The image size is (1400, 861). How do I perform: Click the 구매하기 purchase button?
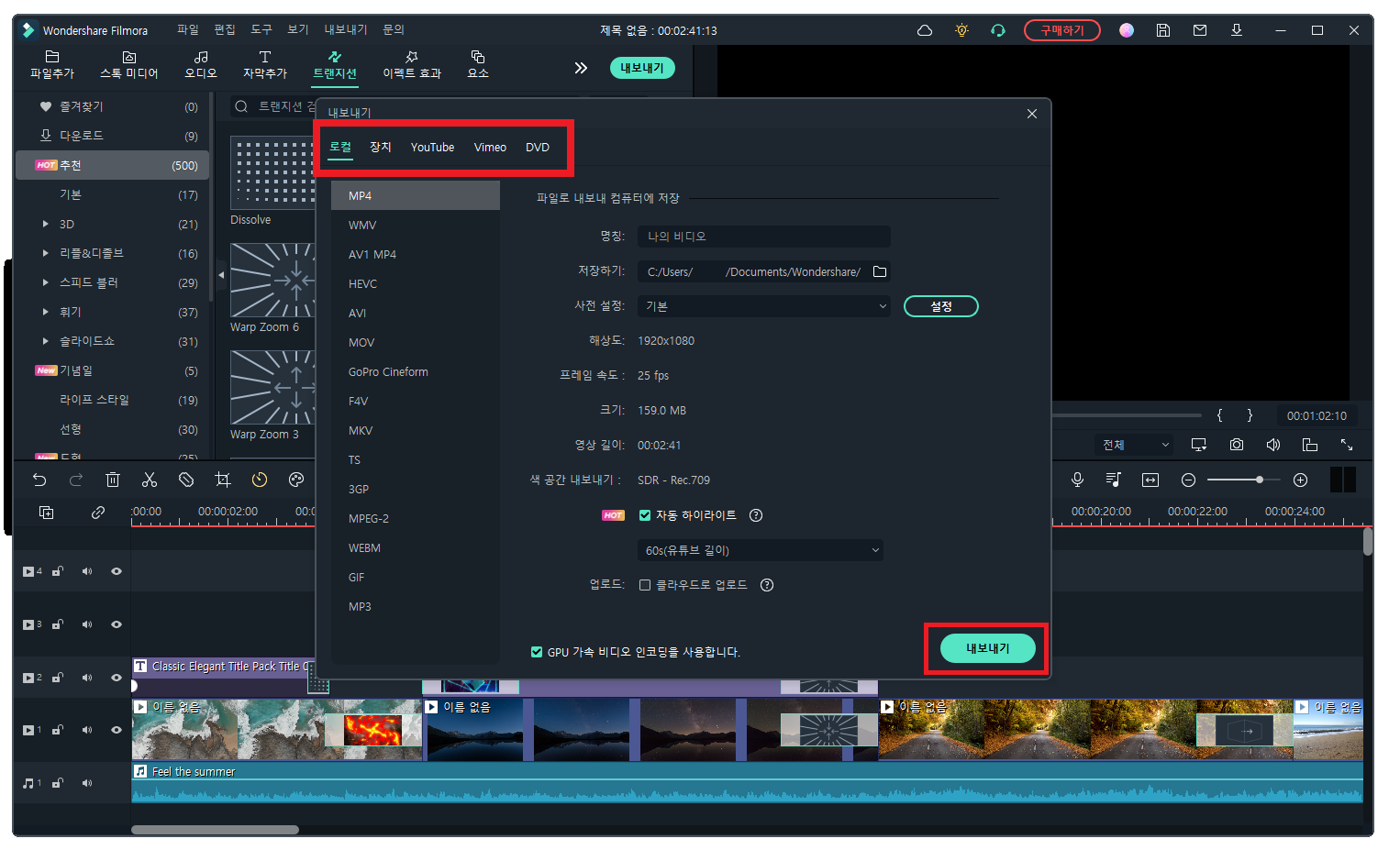(1062, 30)
